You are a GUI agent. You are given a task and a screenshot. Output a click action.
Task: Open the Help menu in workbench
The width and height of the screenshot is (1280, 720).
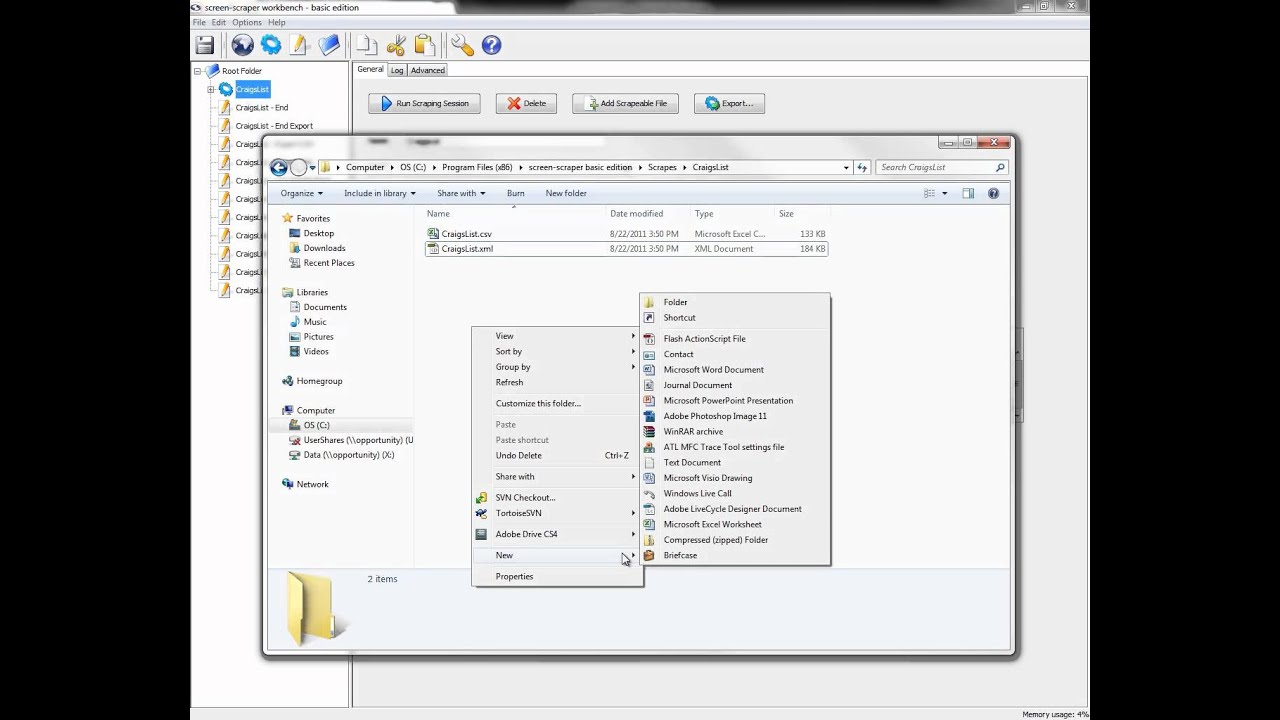(x=277, y=22)
